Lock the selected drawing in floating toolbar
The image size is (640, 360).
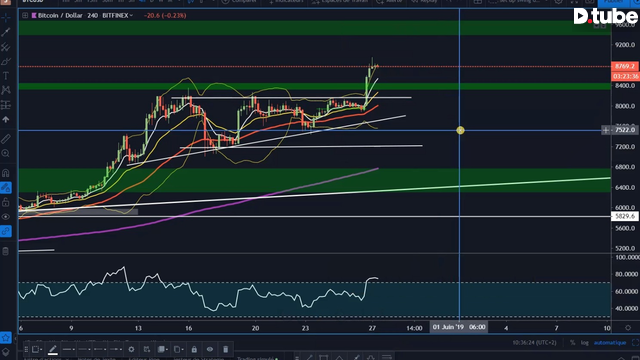coord(194,349)
